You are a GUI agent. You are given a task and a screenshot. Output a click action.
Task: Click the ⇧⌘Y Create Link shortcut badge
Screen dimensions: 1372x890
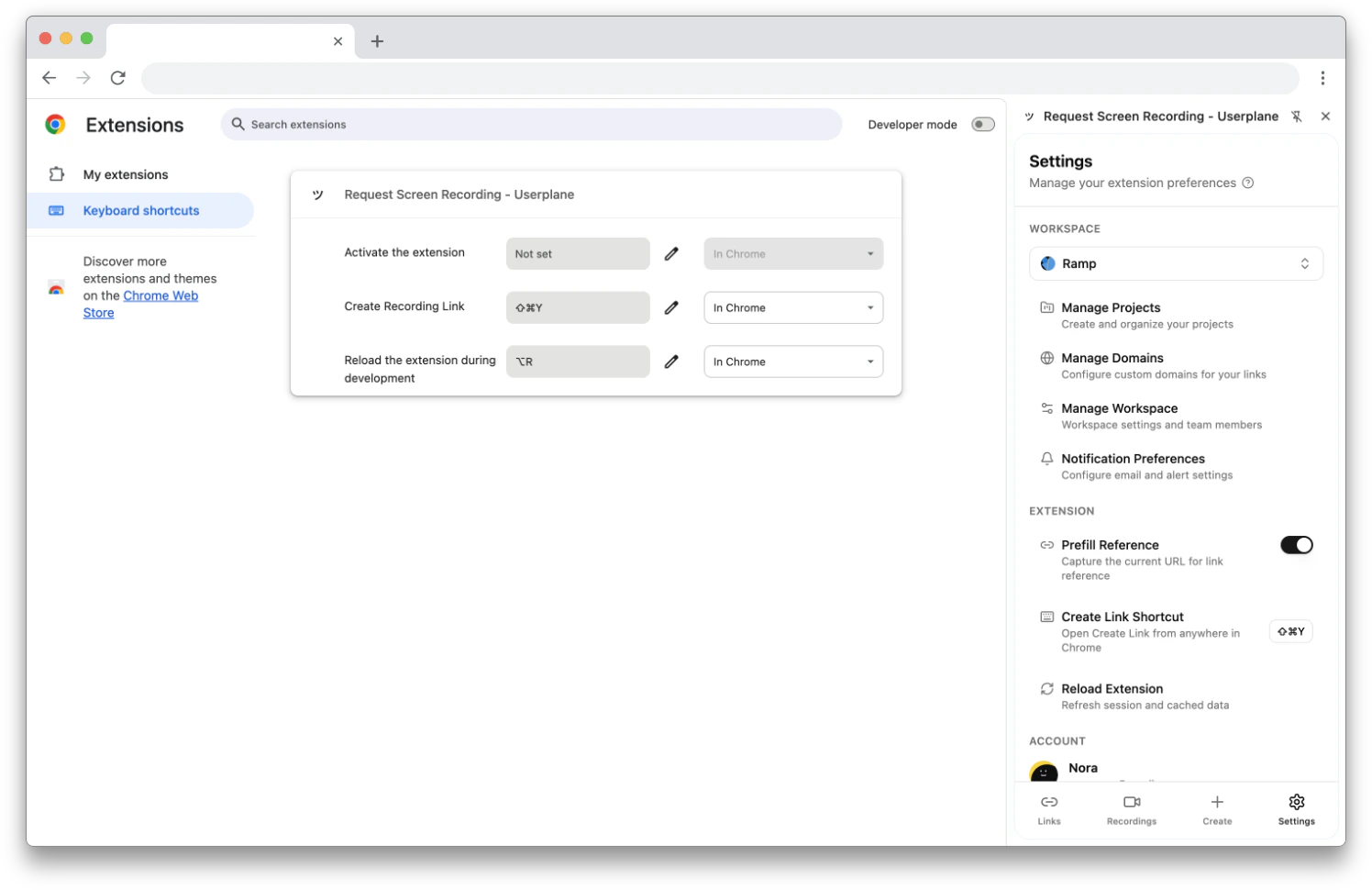[1290, 631]
